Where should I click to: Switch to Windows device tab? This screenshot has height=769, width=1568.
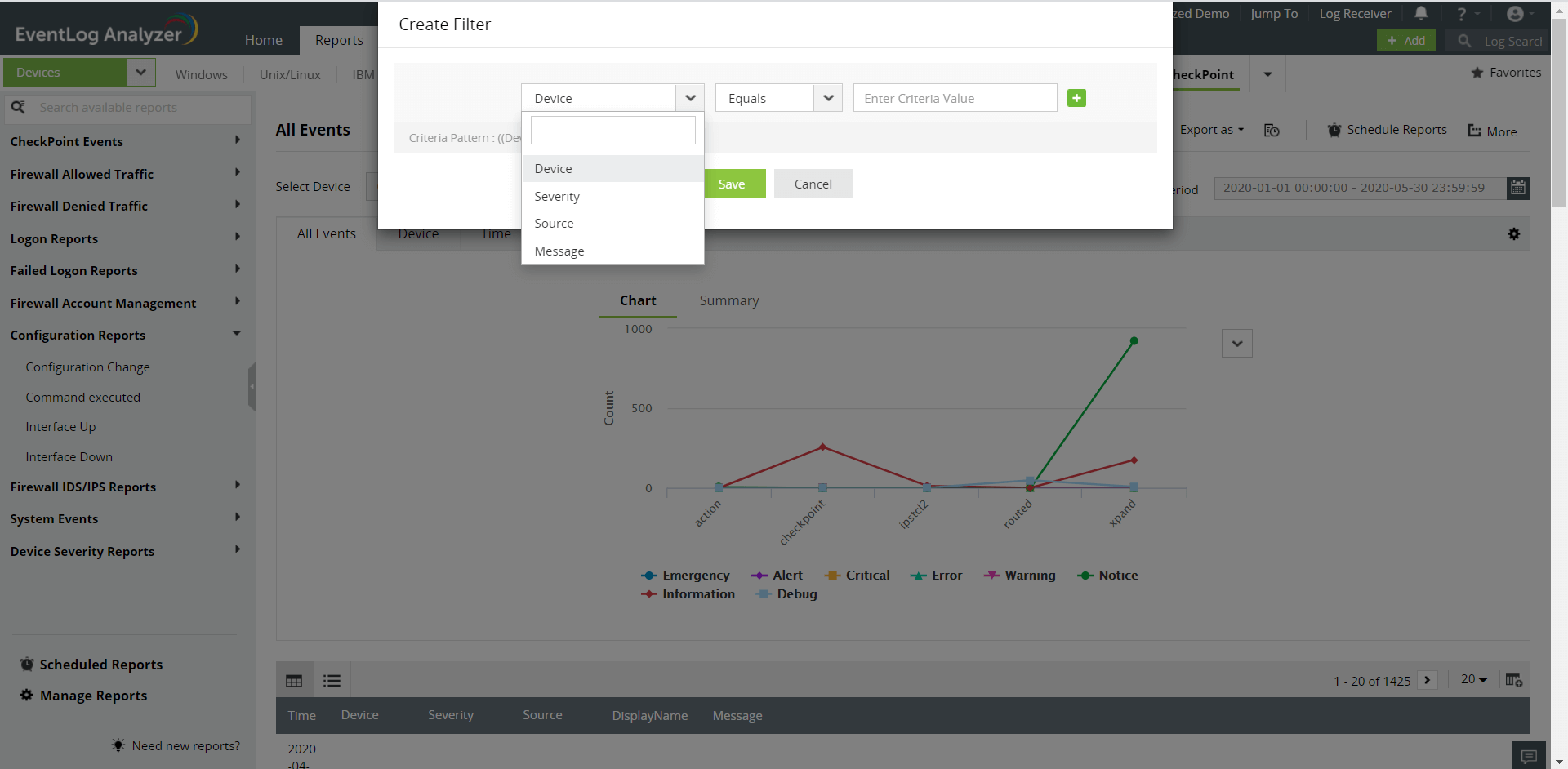pyautogui.click(x=202, y=74)
